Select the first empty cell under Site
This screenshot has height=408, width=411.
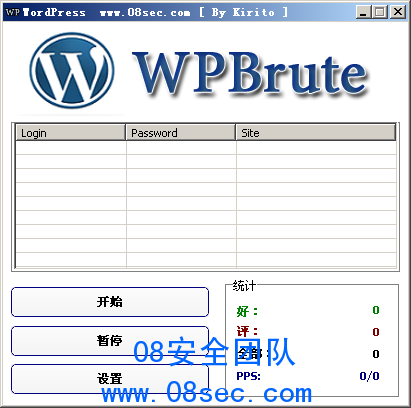point(316,148)
